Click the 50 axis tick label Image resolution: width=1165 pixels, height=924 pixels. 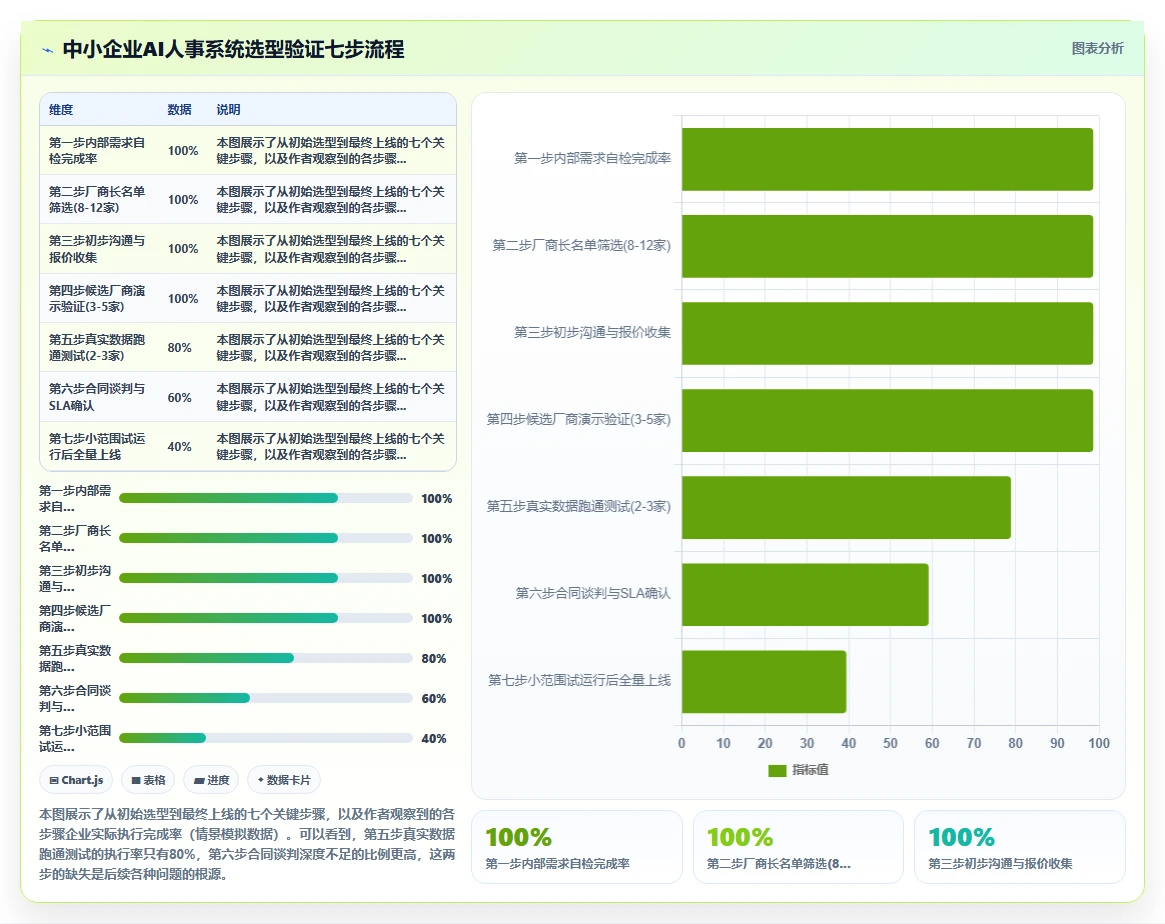point(890,743)
